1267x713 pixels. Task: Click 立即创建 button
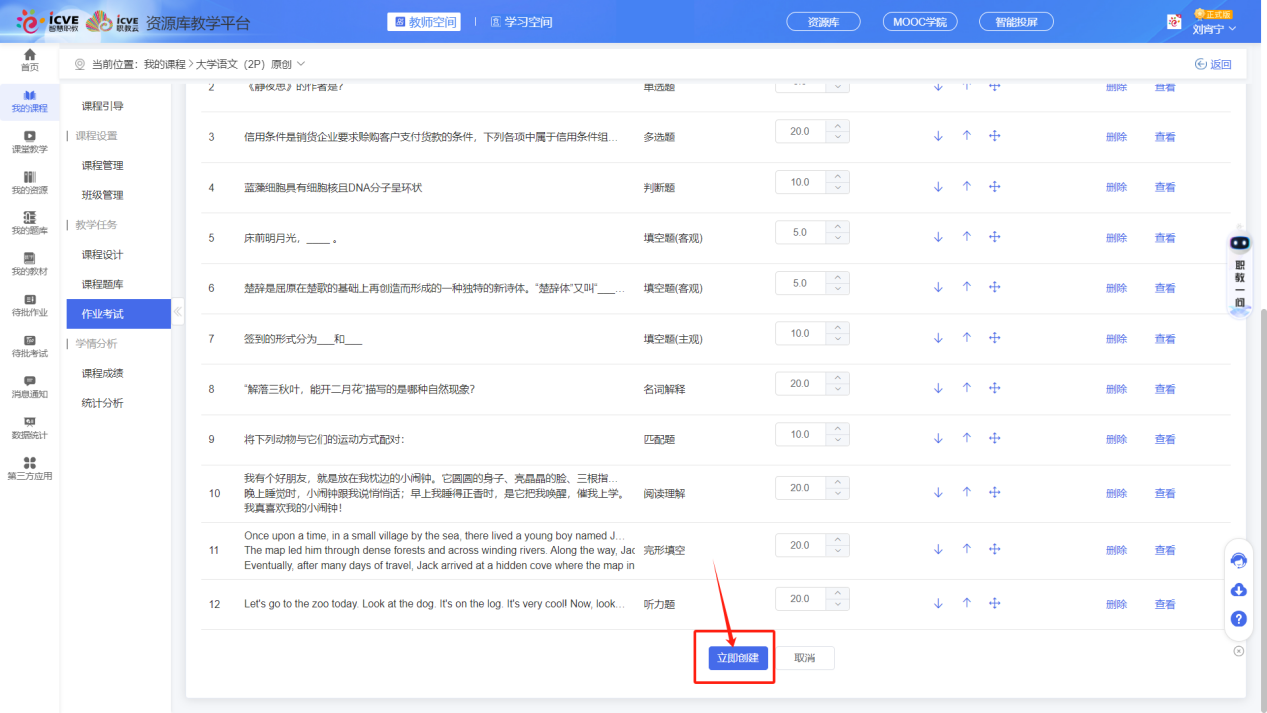click(738, 658)
